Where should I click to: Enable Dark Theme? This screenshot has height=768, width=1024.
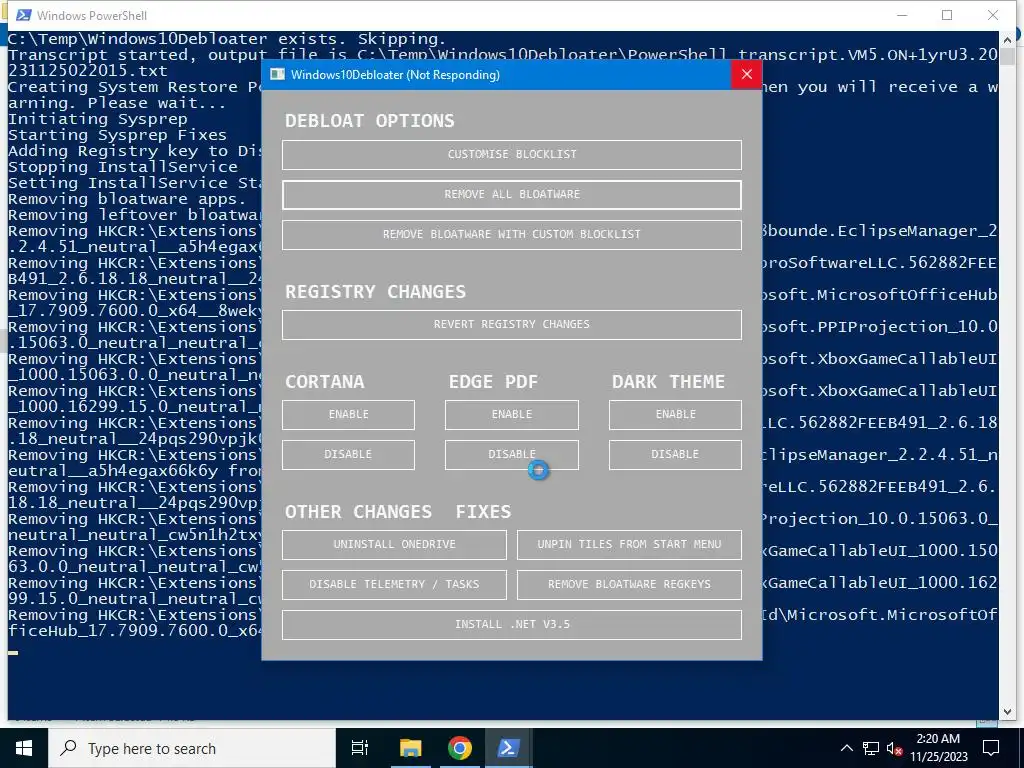click(x=675, y=415)
